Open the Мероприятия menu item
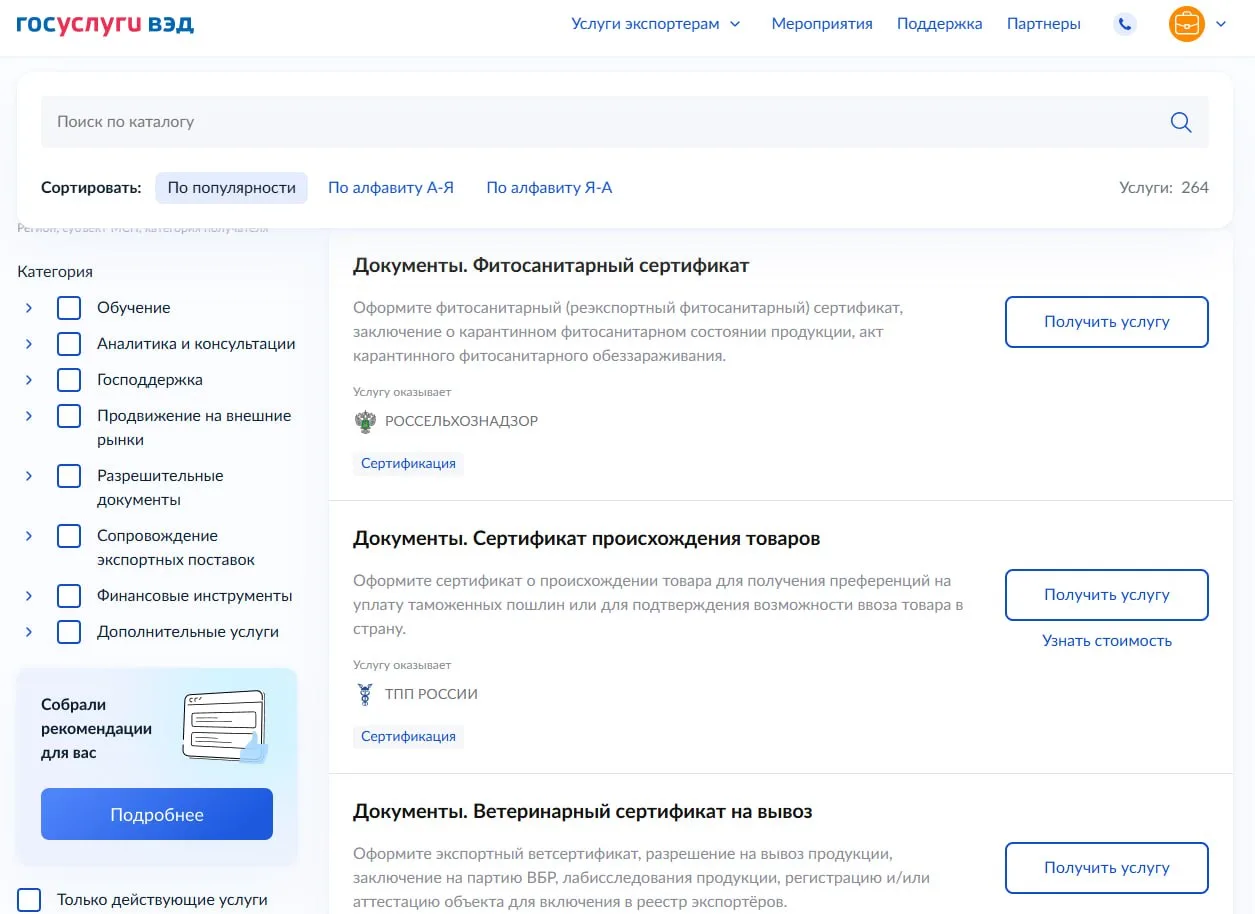This screenshot has height=914, width=1255. (822, 24)
